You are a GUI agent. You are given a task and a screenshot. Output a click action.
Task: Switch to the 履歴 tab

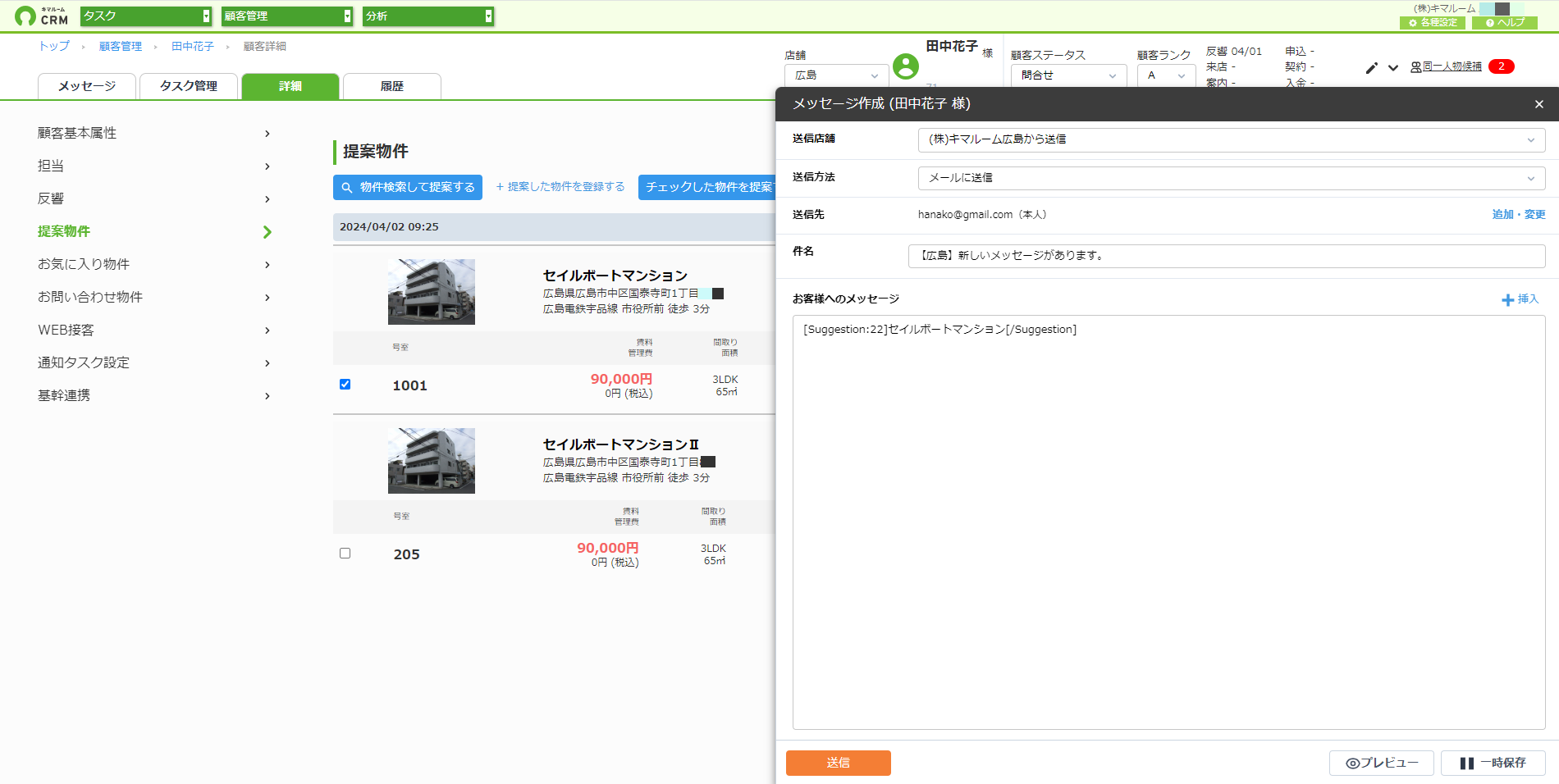392,86
